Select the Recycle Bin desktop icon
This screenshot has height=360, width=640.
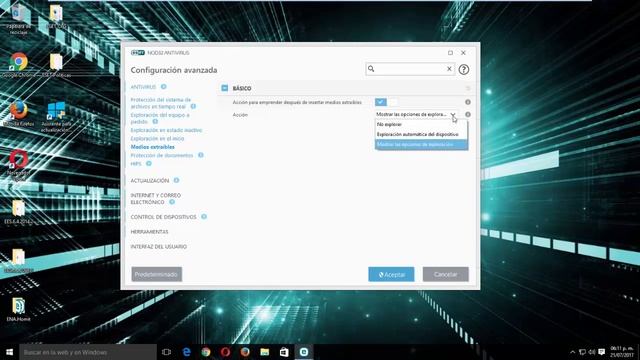point(18,19)
